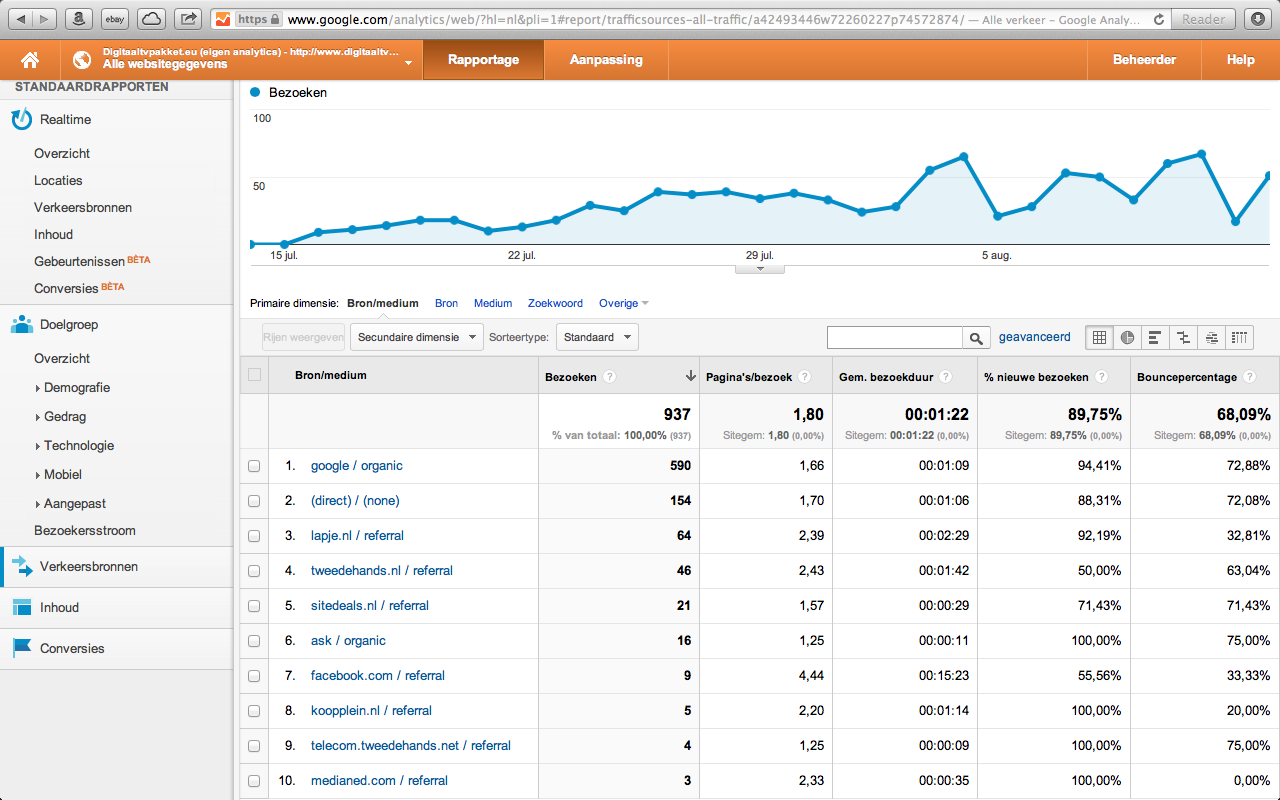The height and width of the screenshot is (800, 1280).
Task: Open Realtime Locaties report
Action: [x=58, y=181]
